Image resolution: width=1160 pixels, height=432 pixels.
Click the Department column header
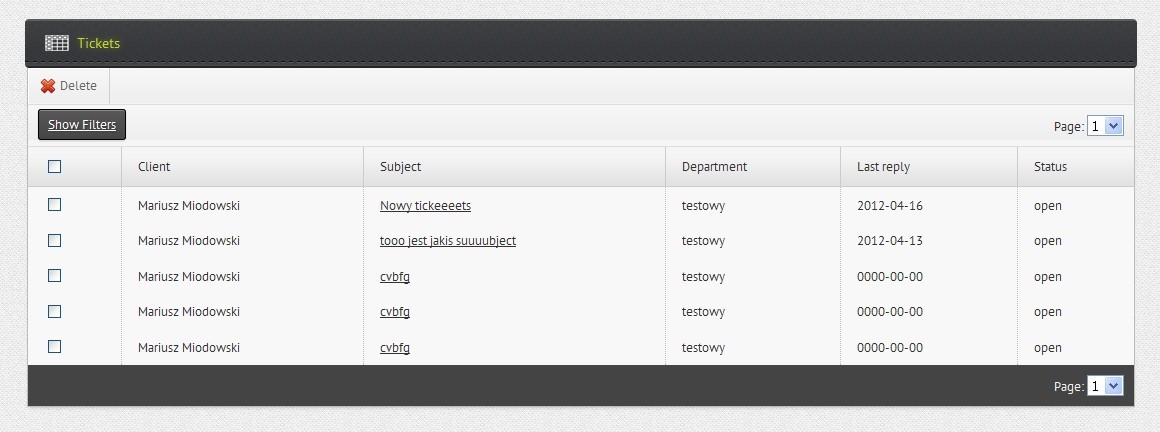point(714,167)
